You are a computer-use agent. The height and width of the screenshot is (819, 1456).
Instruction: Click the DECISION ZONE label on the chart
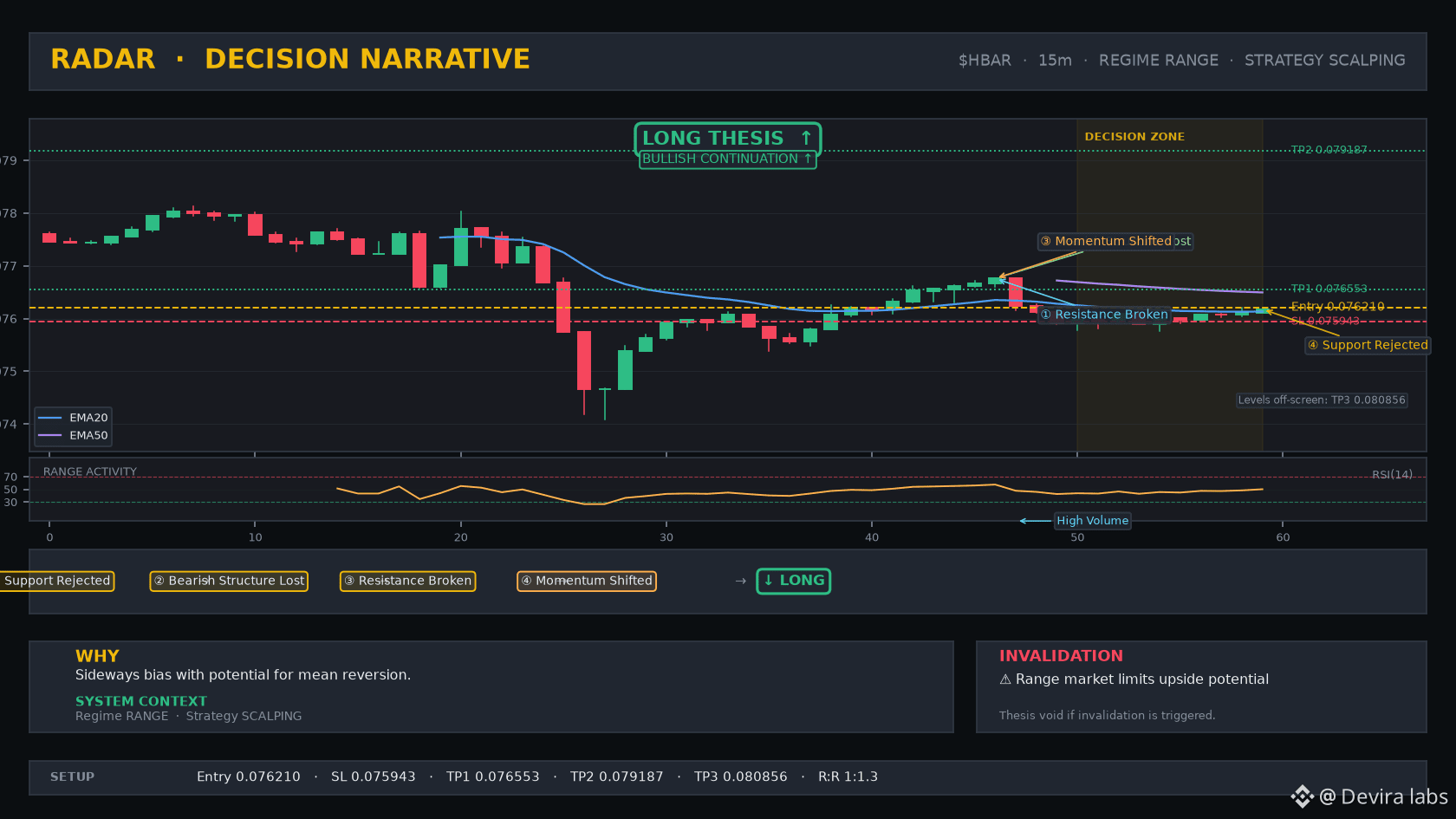[1134, 137]
